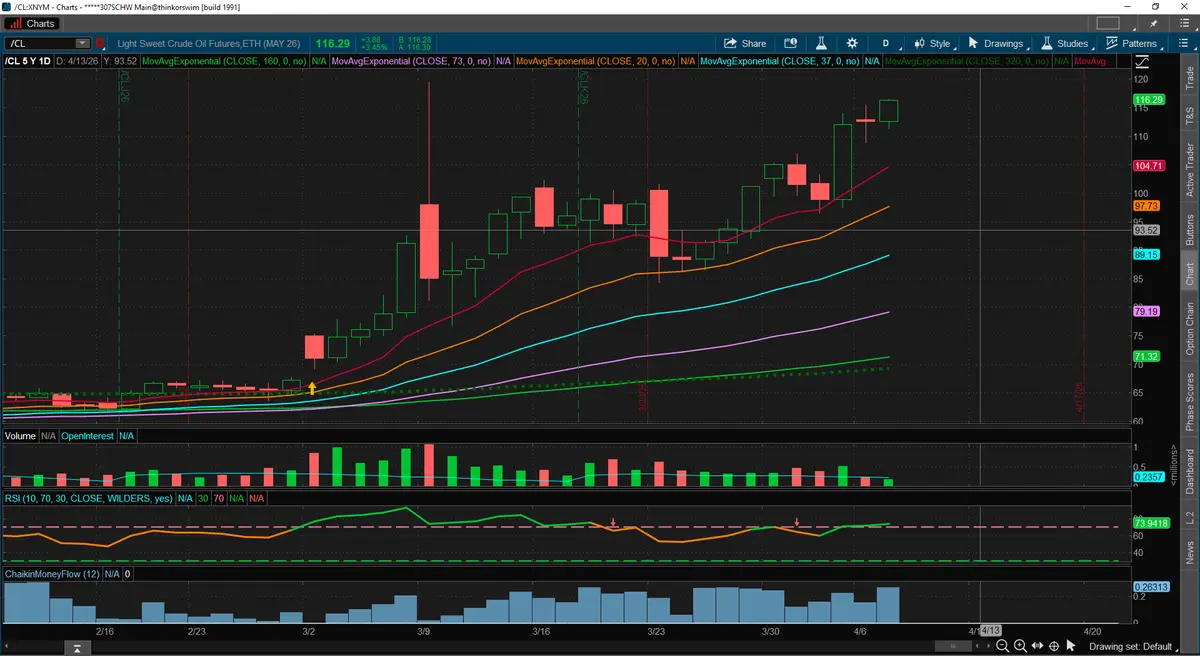Screen dimensions: 1200x656
Task: Click the red clipboard link icon beside symbol
Action: coord(100,43)
